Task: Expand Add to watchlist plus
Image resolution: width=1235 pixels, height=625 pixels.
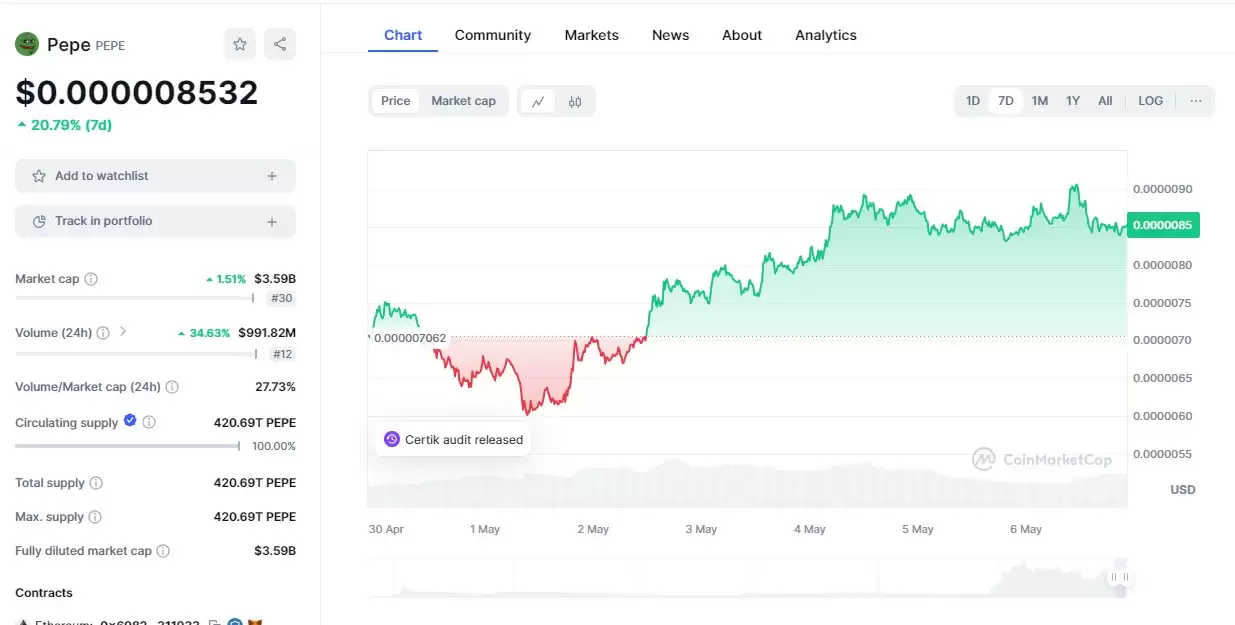Action: click(x=272, y=176)
